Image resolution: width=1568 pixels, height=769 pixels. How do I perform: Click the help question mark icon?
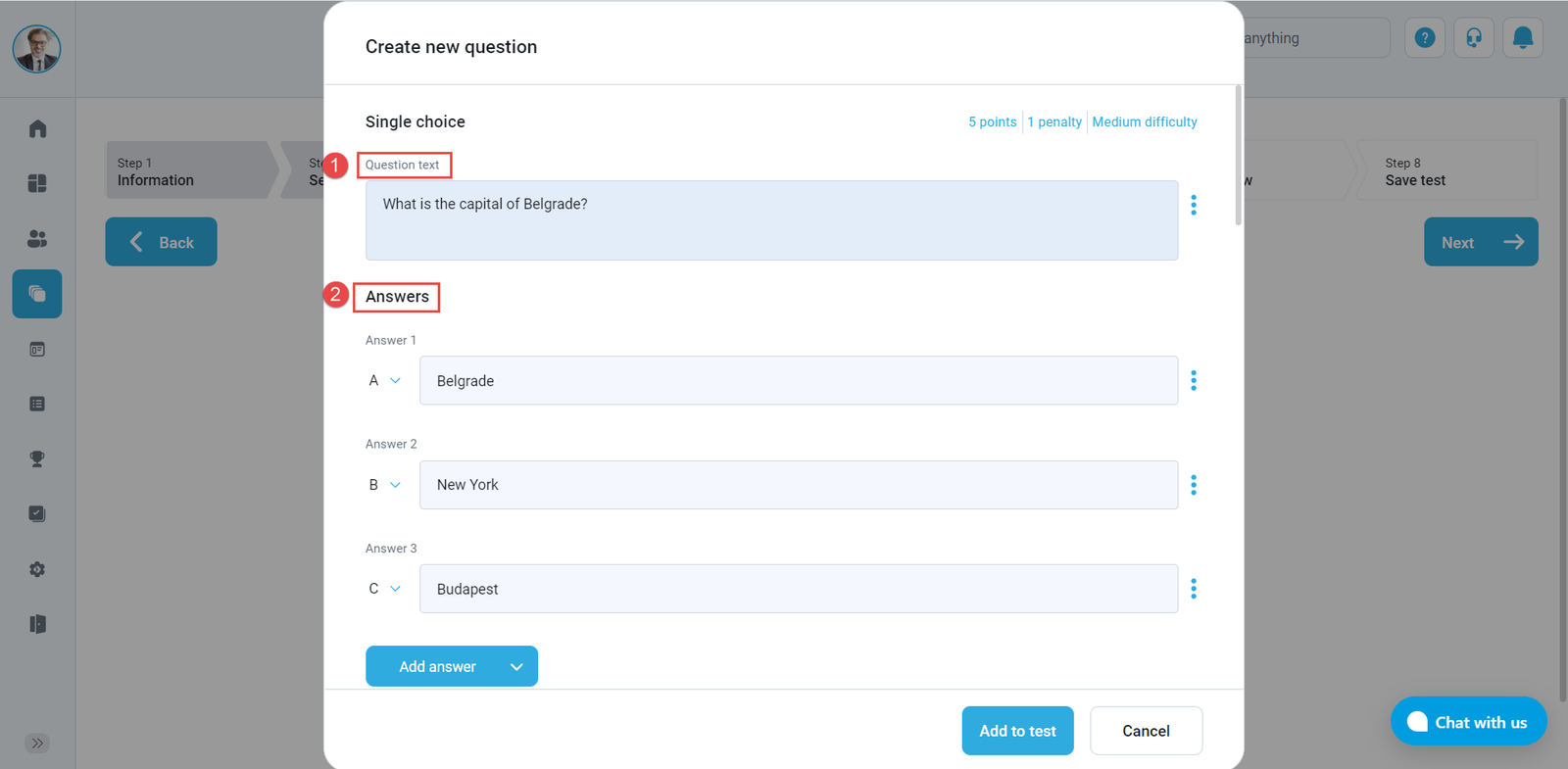point(1425,38)
